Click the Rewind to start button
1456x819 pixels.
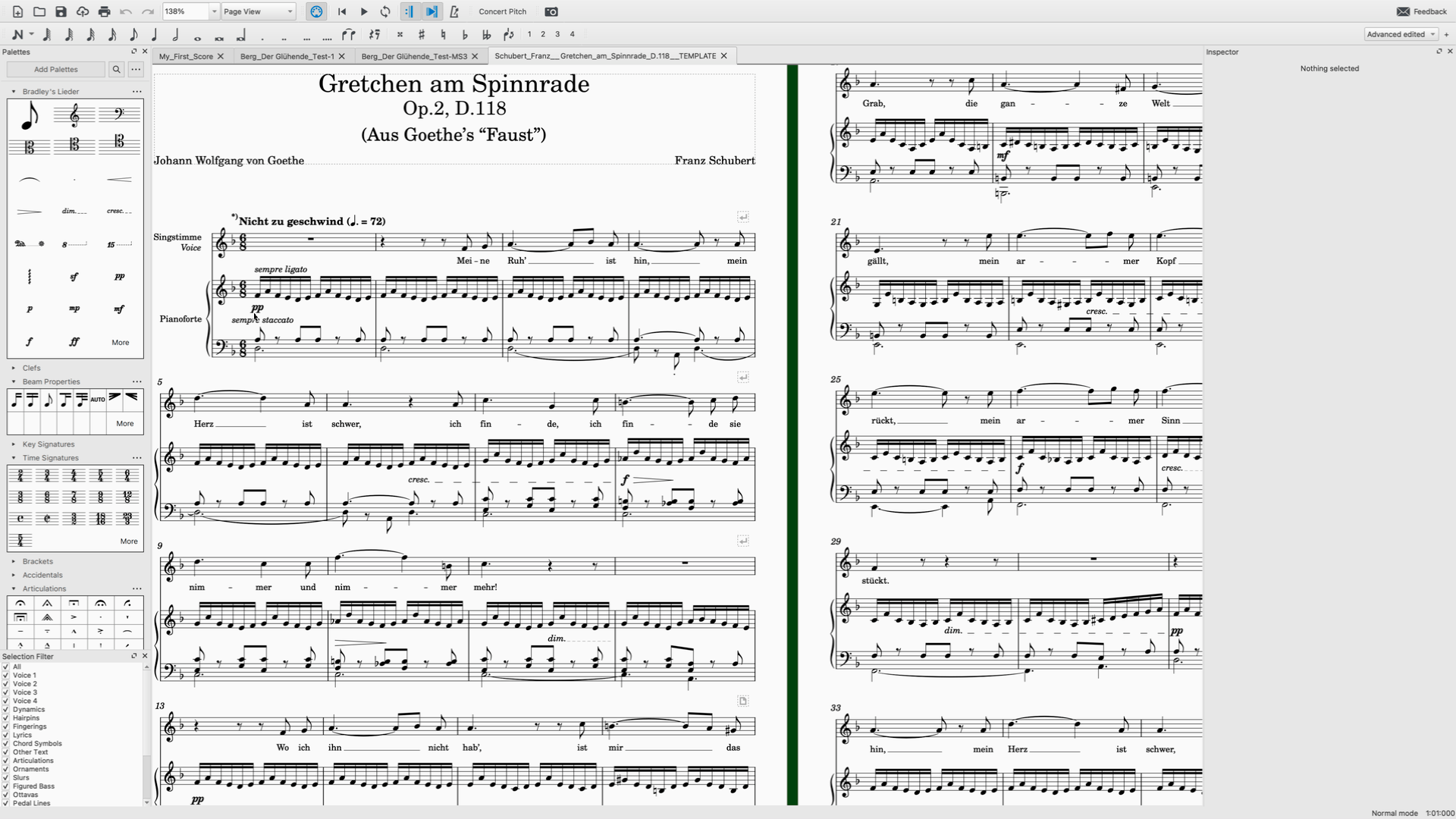point(342,11)
